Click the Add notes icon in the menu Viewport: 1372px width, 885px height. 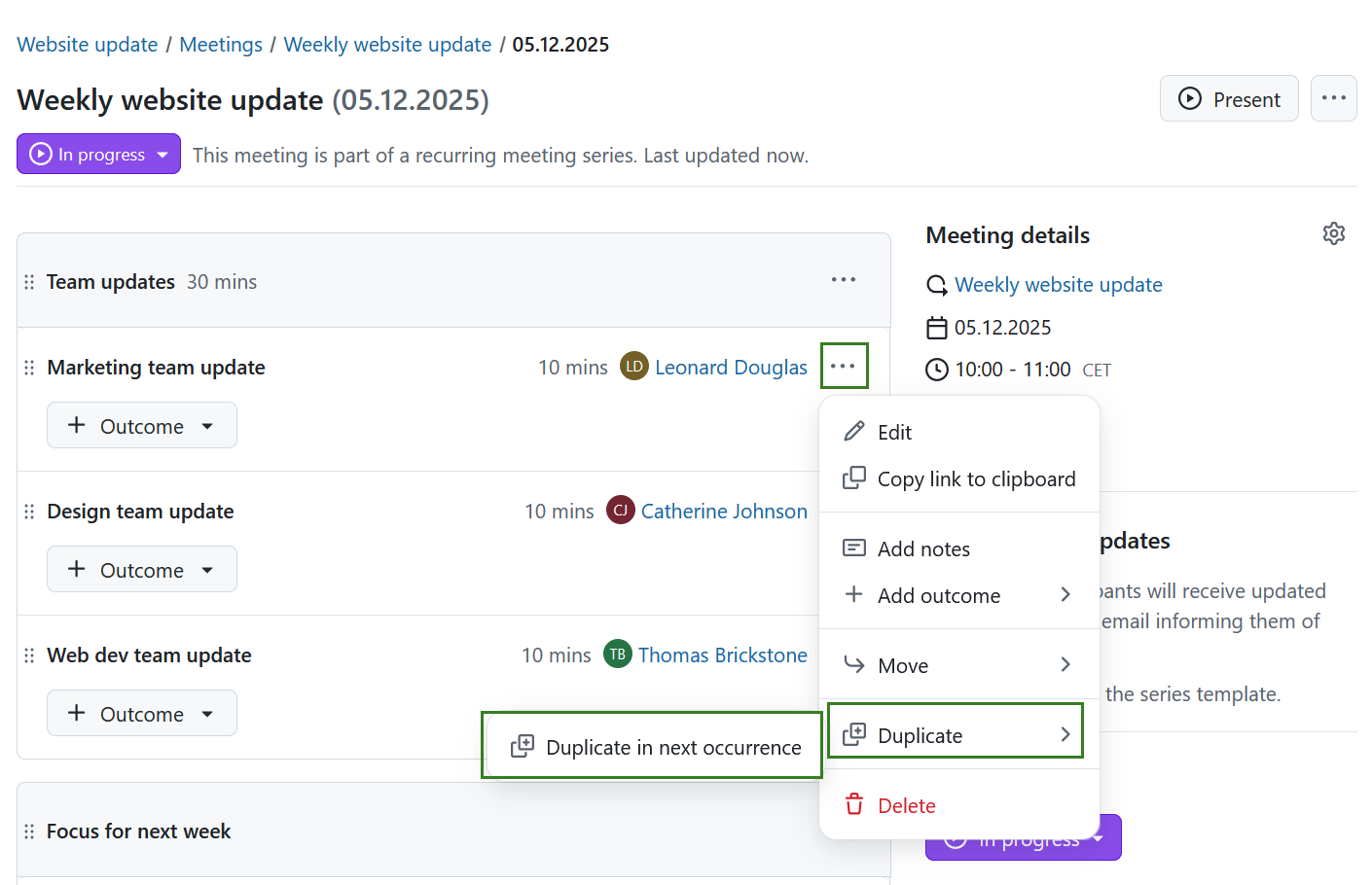click(x=853, y=548)
